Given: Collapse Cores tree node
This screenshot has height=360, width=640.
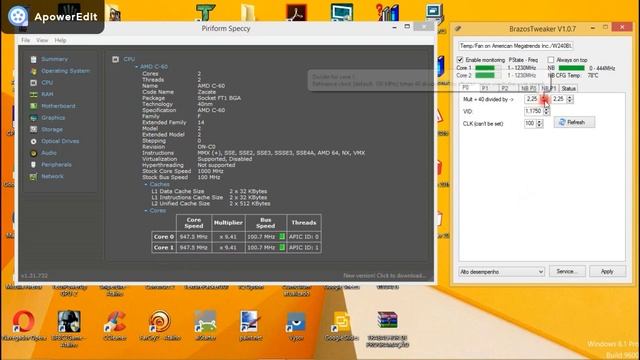Looking at the screenshot, I should (x=146, y=211).
